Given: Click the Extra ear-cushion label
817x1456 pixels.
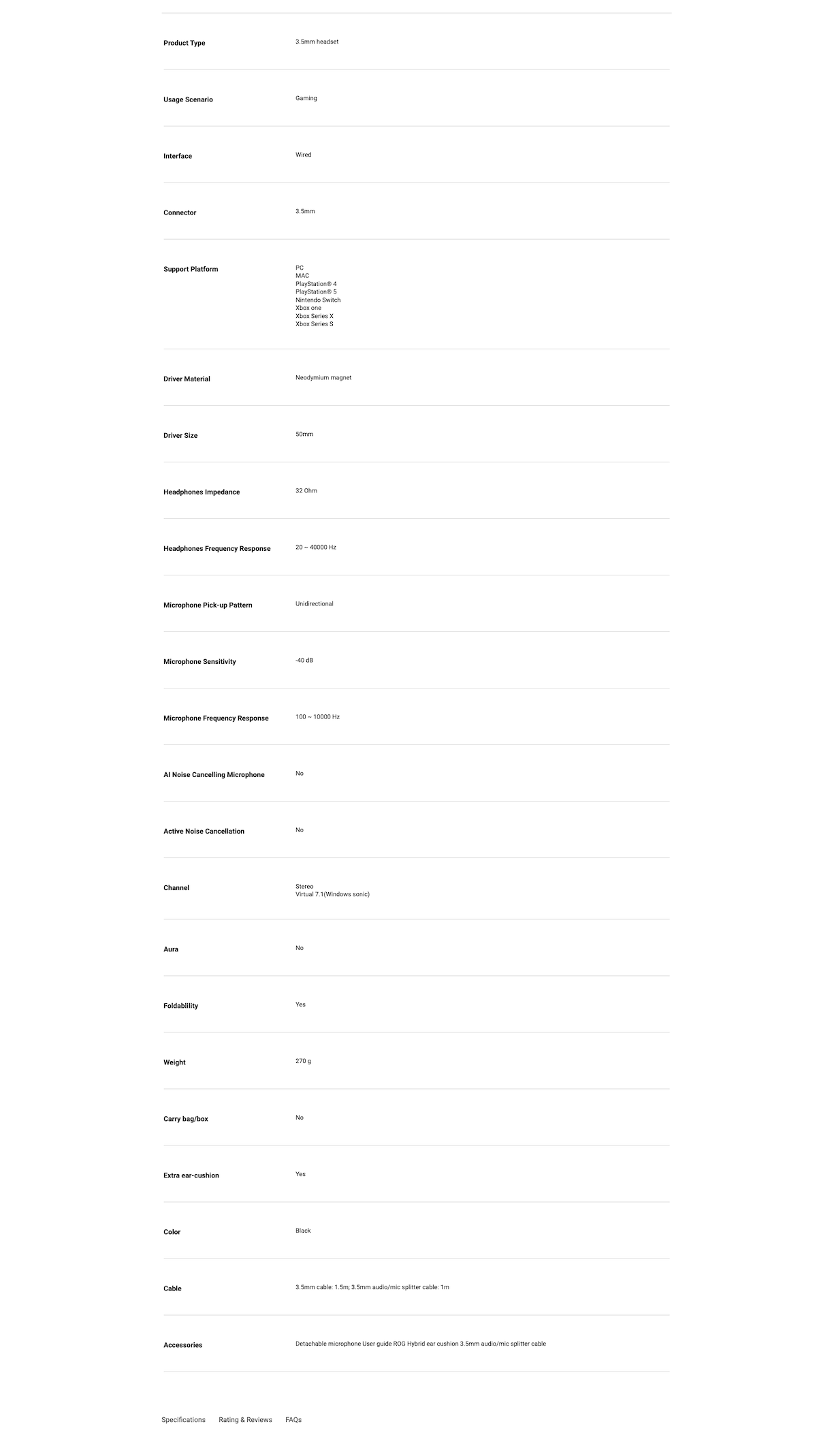Looking at the screenshot, I should pos(191,1175).
